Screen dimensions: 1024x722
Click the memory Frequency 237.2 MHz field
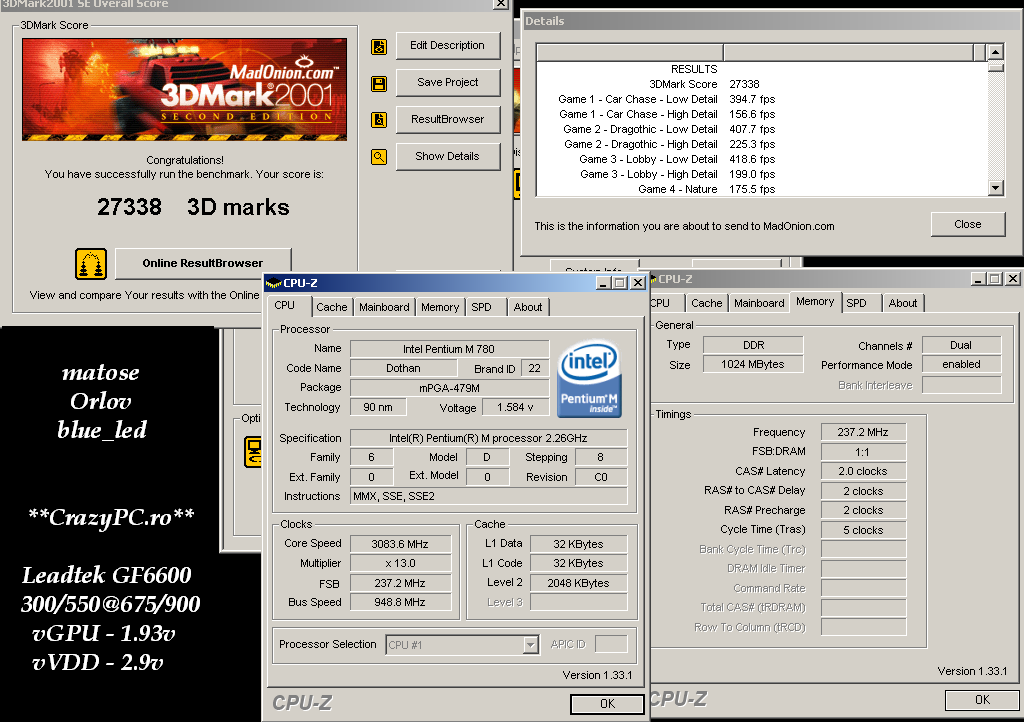[863, 432]
